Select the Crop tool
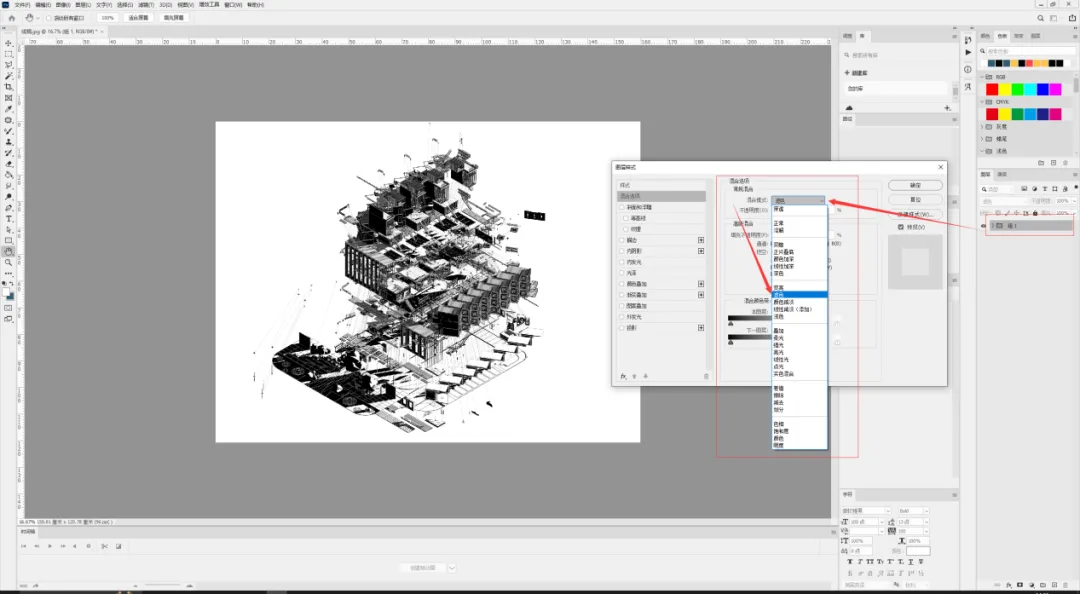The height and width of the screenshot is (594, 1080). (9, 87)
